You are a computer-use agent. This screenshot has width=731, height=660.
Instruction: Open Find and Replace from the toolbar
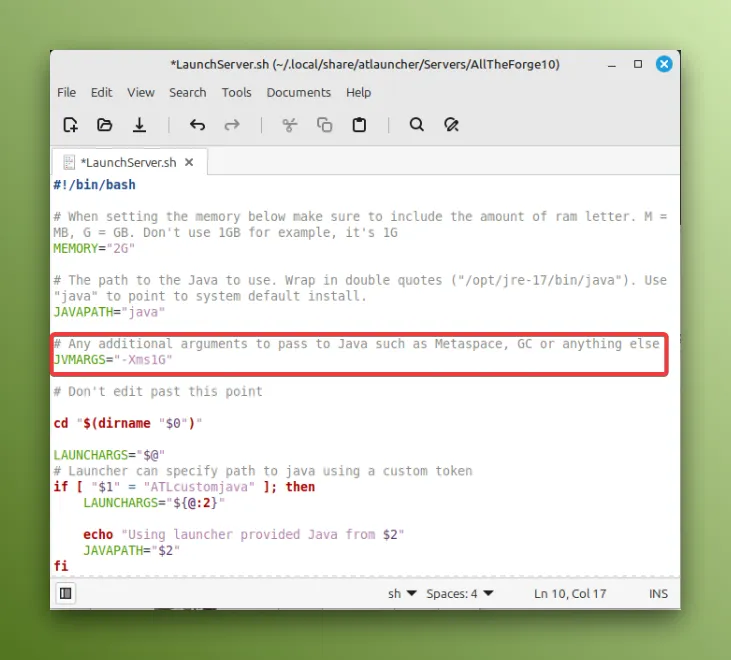tap(451, 125)
